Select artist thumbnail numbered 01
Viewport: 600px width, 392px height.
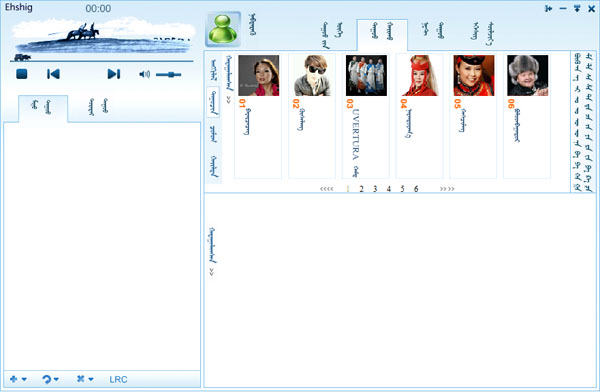click(x=259, y=75)
